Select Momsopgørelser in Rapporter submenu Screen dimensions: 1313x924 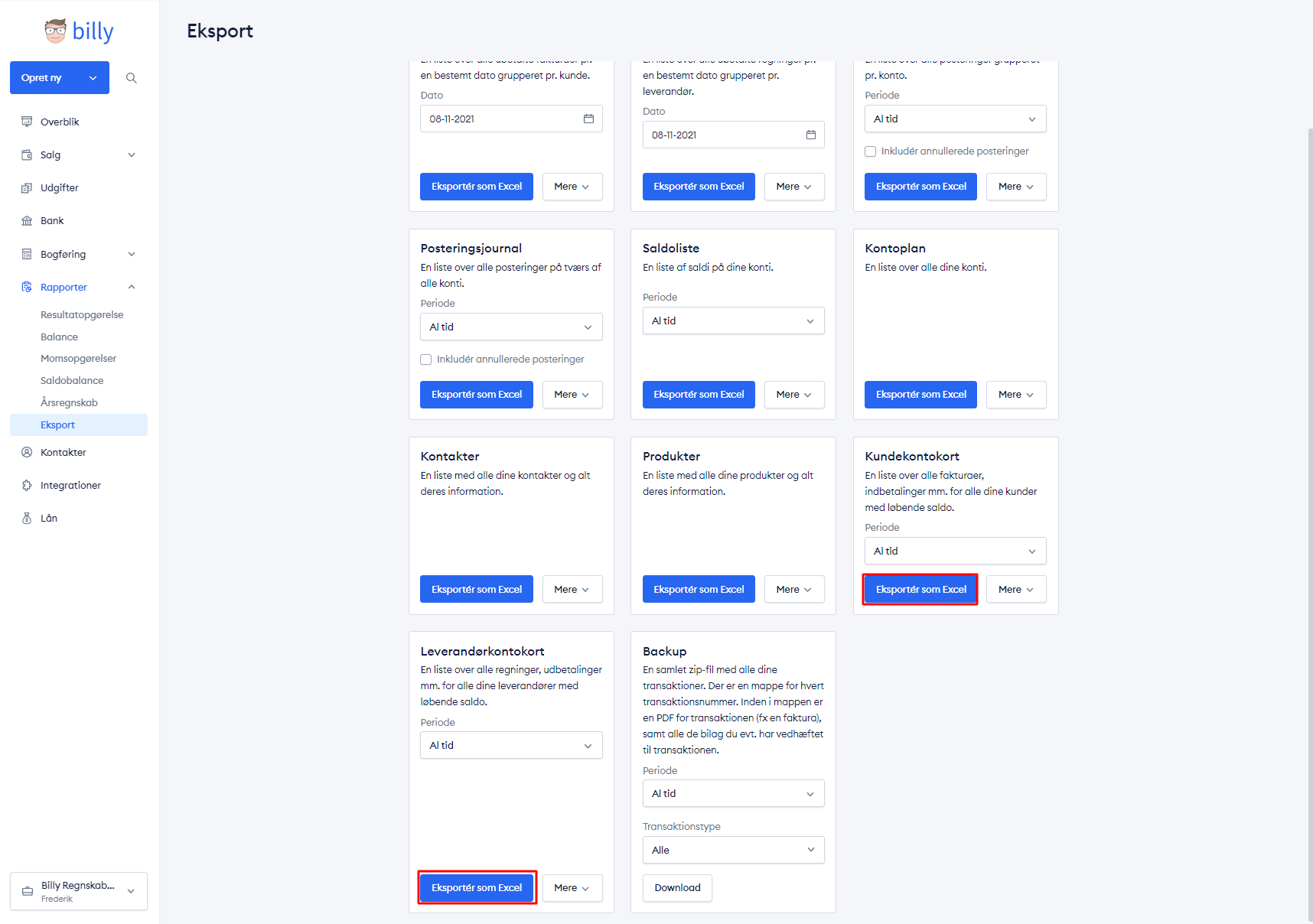point(78,358)
